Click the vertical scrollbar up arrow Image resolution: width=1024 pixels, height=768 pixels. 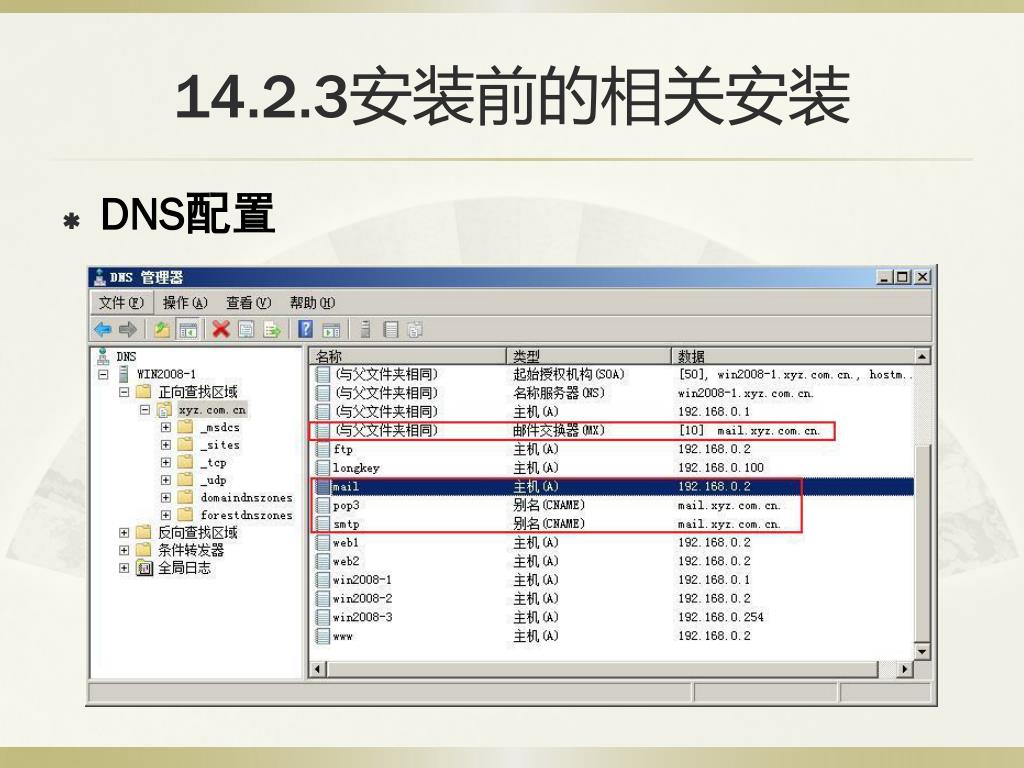click(921, 357)
